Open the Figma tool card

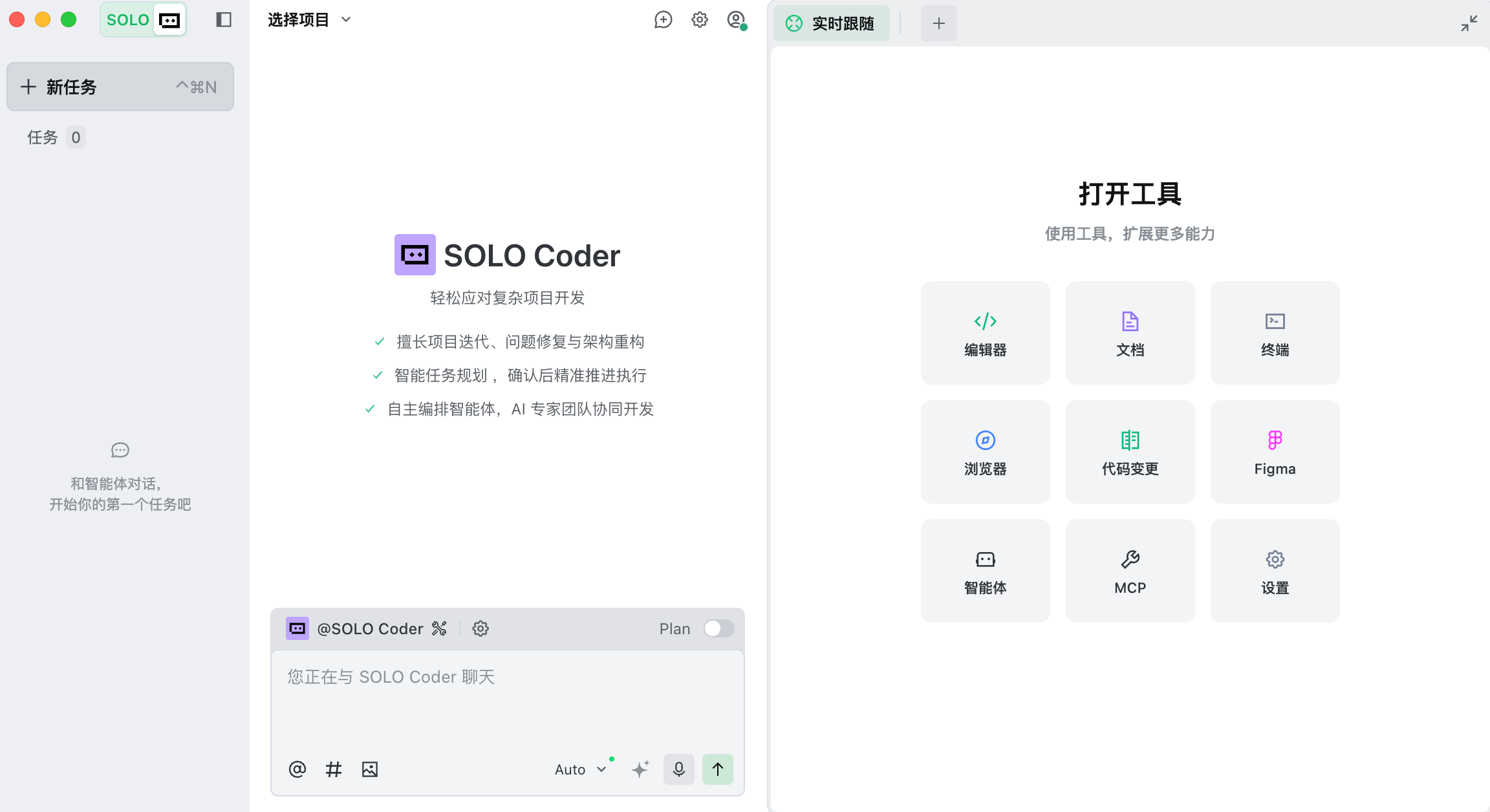1275,452
